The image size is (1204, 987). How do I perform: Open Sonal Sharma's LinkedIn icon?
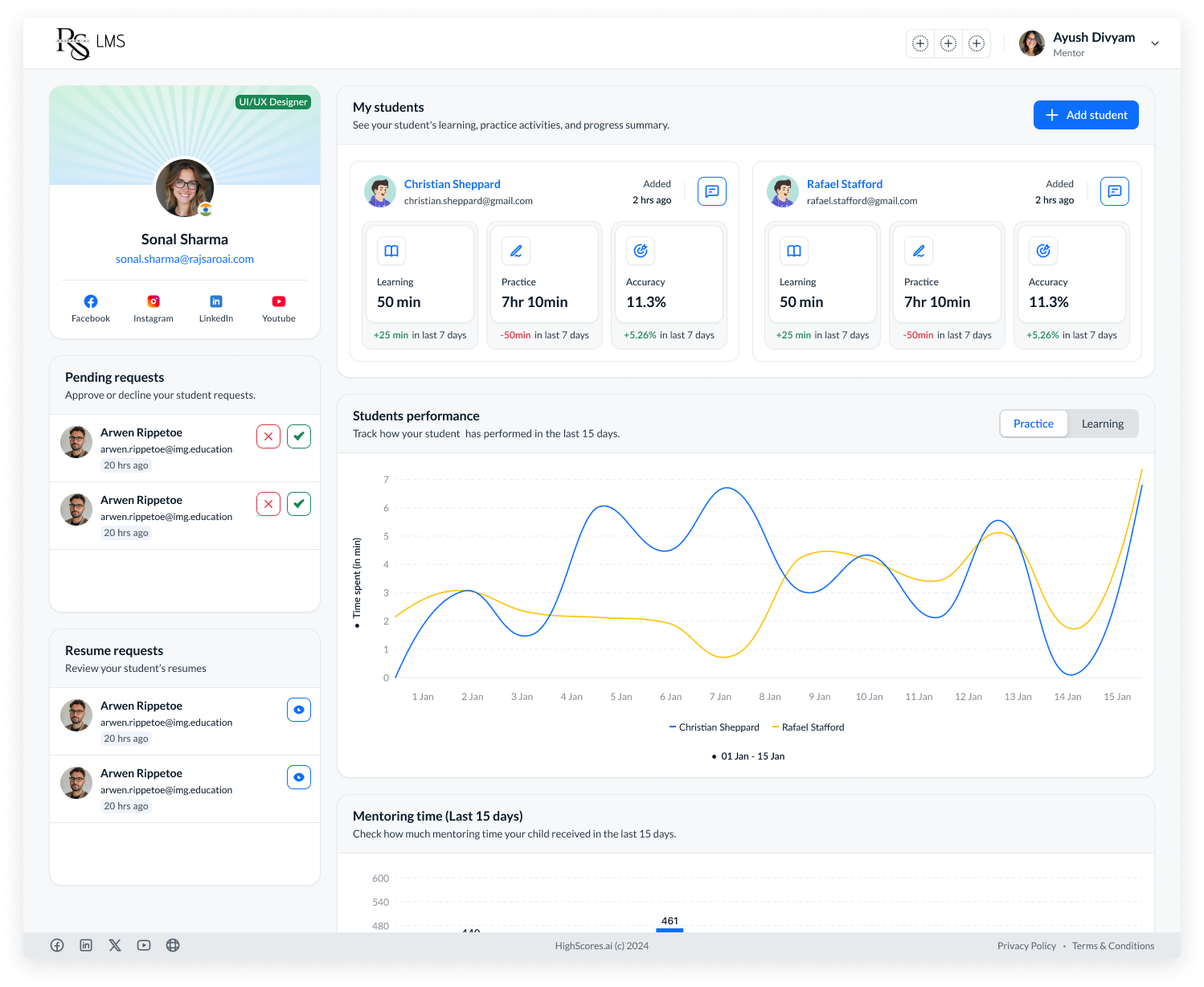pos(216,301)
